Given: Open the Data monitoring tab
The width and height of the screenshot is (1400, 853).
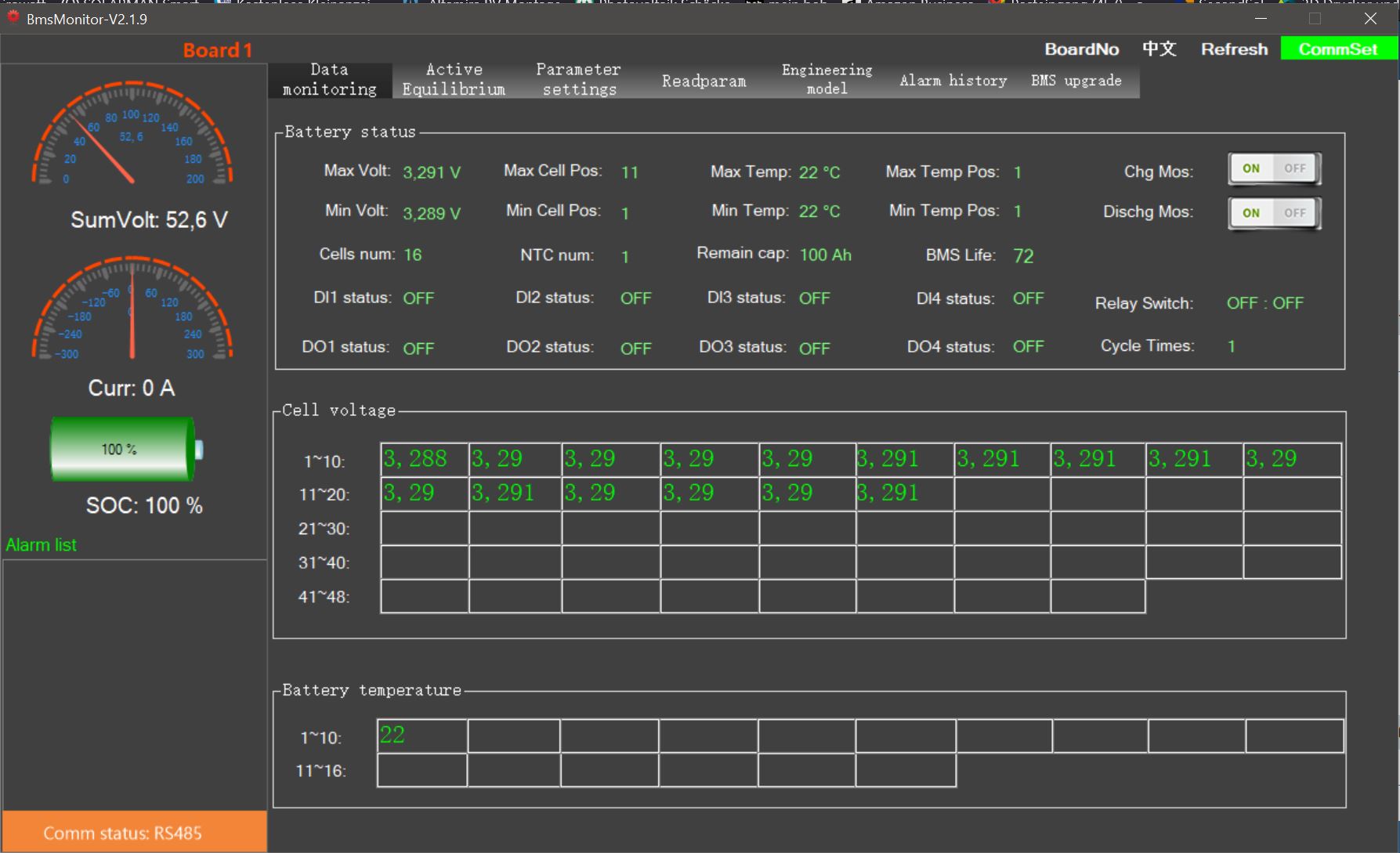Looking at the screenshot, I should pos(330,80).
